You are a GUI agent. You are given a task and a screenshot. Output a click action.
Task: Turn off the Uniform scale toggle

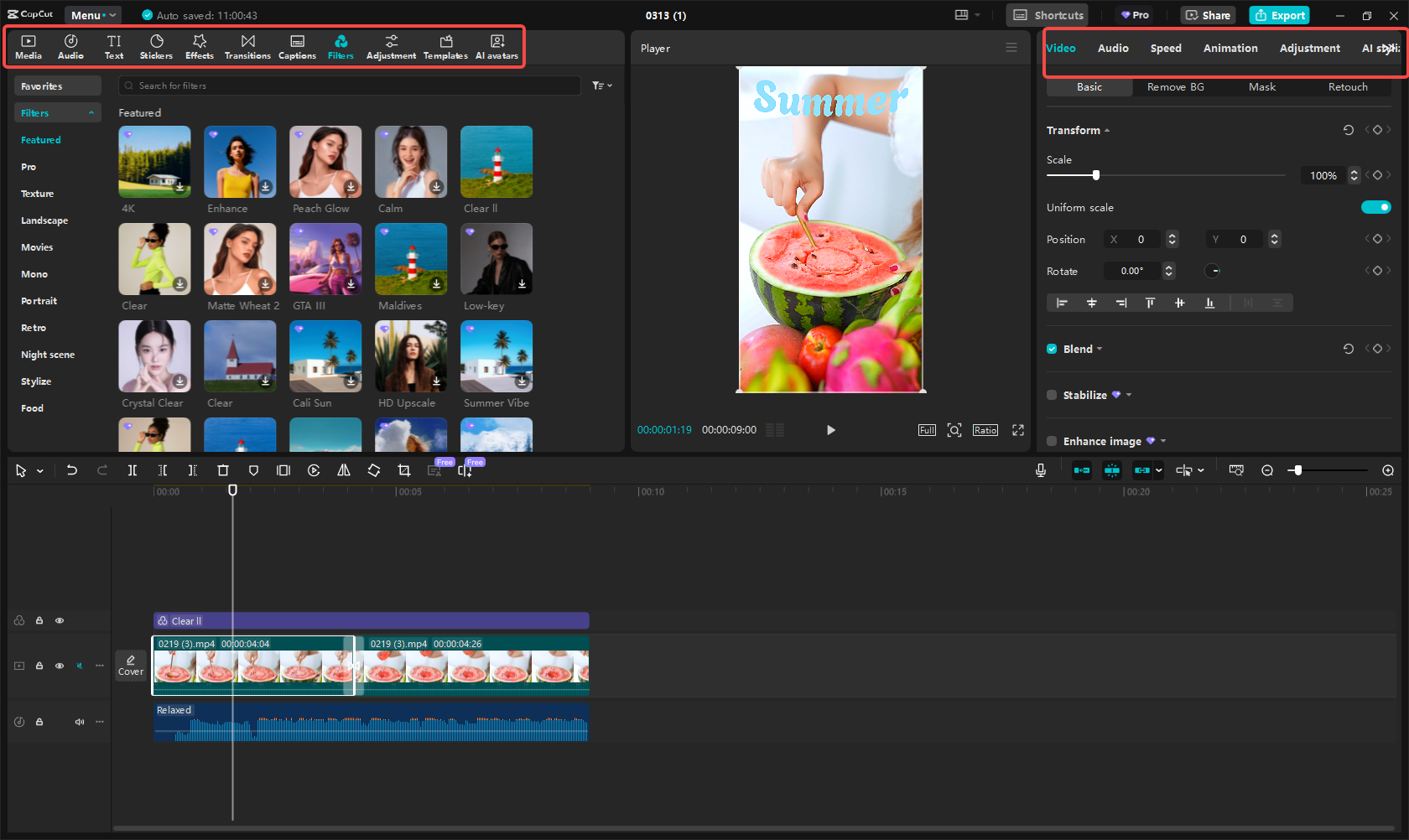point(1375,207)
